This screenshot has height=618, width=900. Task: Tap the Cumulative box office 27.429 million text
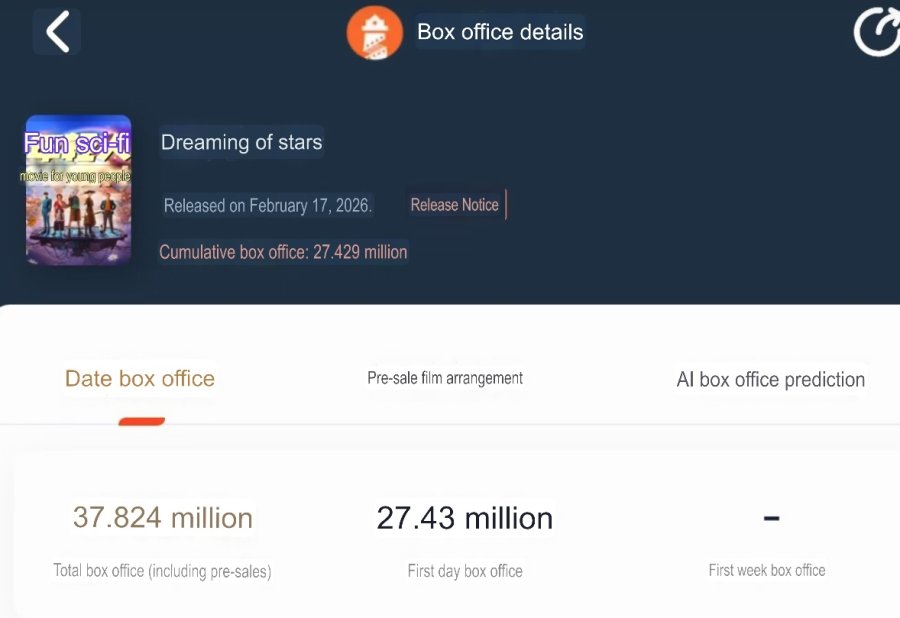(283, 252)
